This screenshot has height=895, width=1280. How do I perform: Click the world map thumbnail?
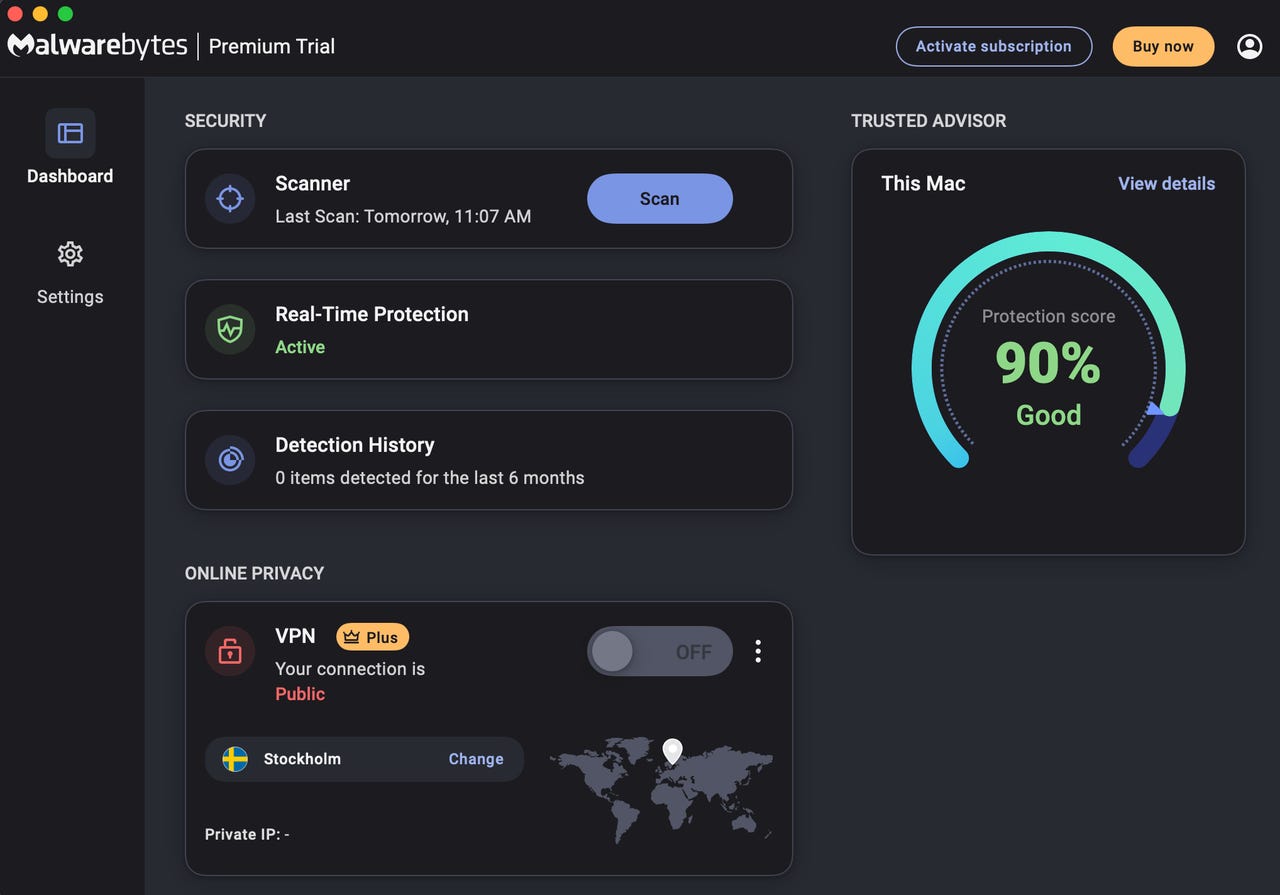click(x=662, y=790)
